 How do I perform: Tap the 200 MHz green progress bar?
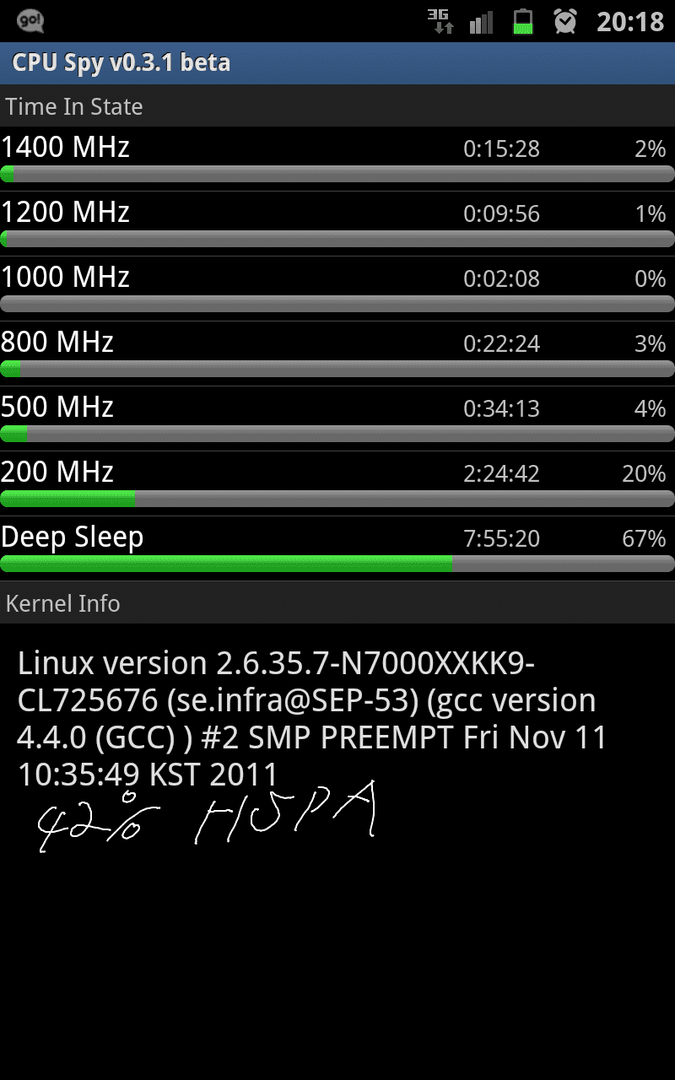68,499
